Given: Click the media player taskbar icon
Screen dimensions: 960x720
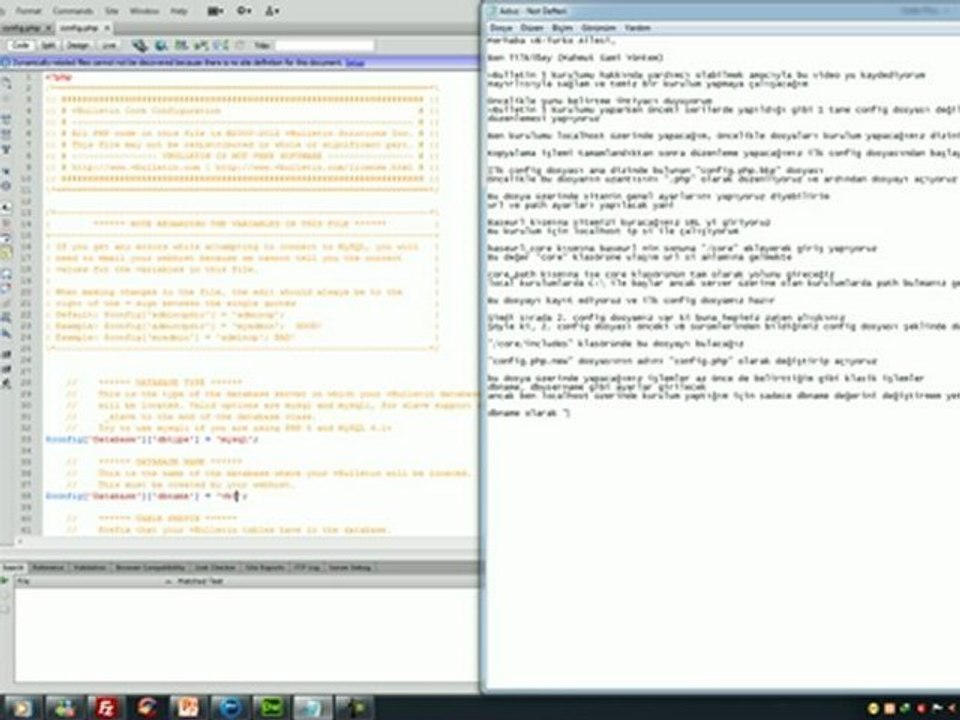Looking at the screenshot, I should pos(22,708).
